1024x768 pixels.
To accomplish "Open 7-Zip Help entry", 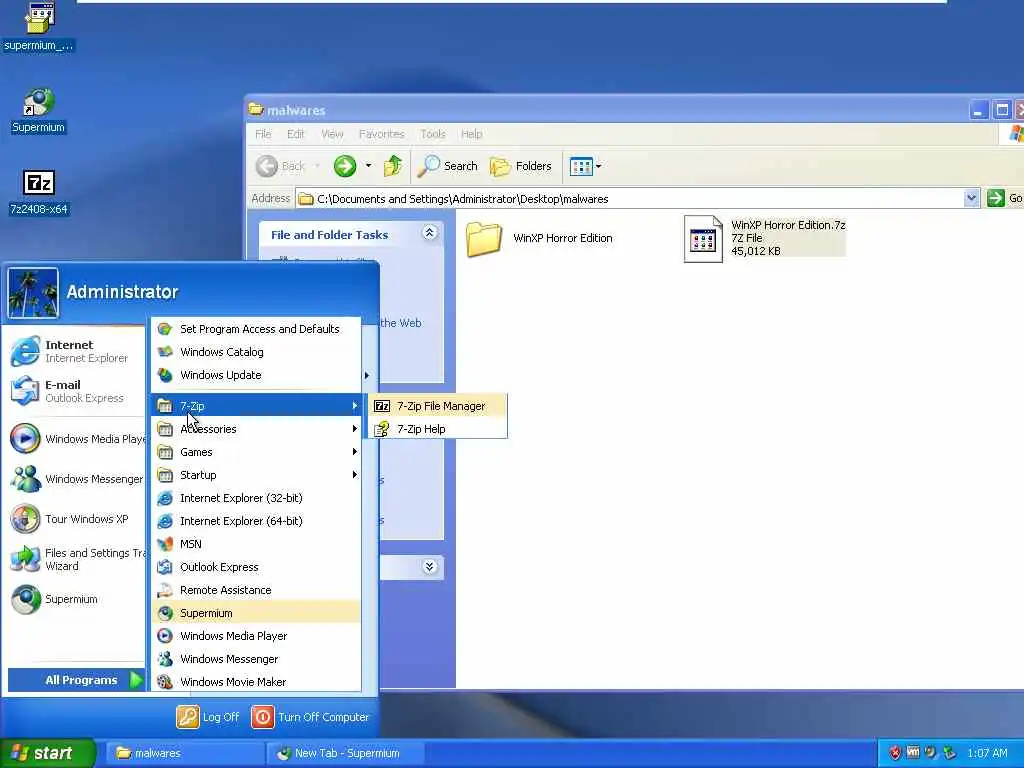I will tap(438, 429).
